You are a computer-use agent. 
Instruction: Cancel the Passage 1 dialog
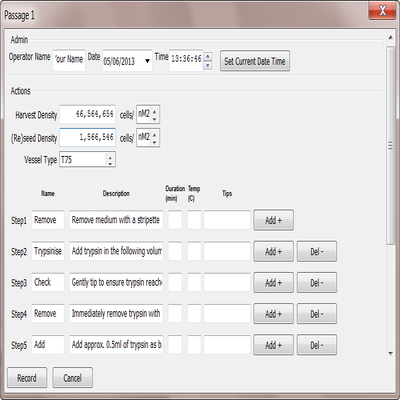[72, 378]
